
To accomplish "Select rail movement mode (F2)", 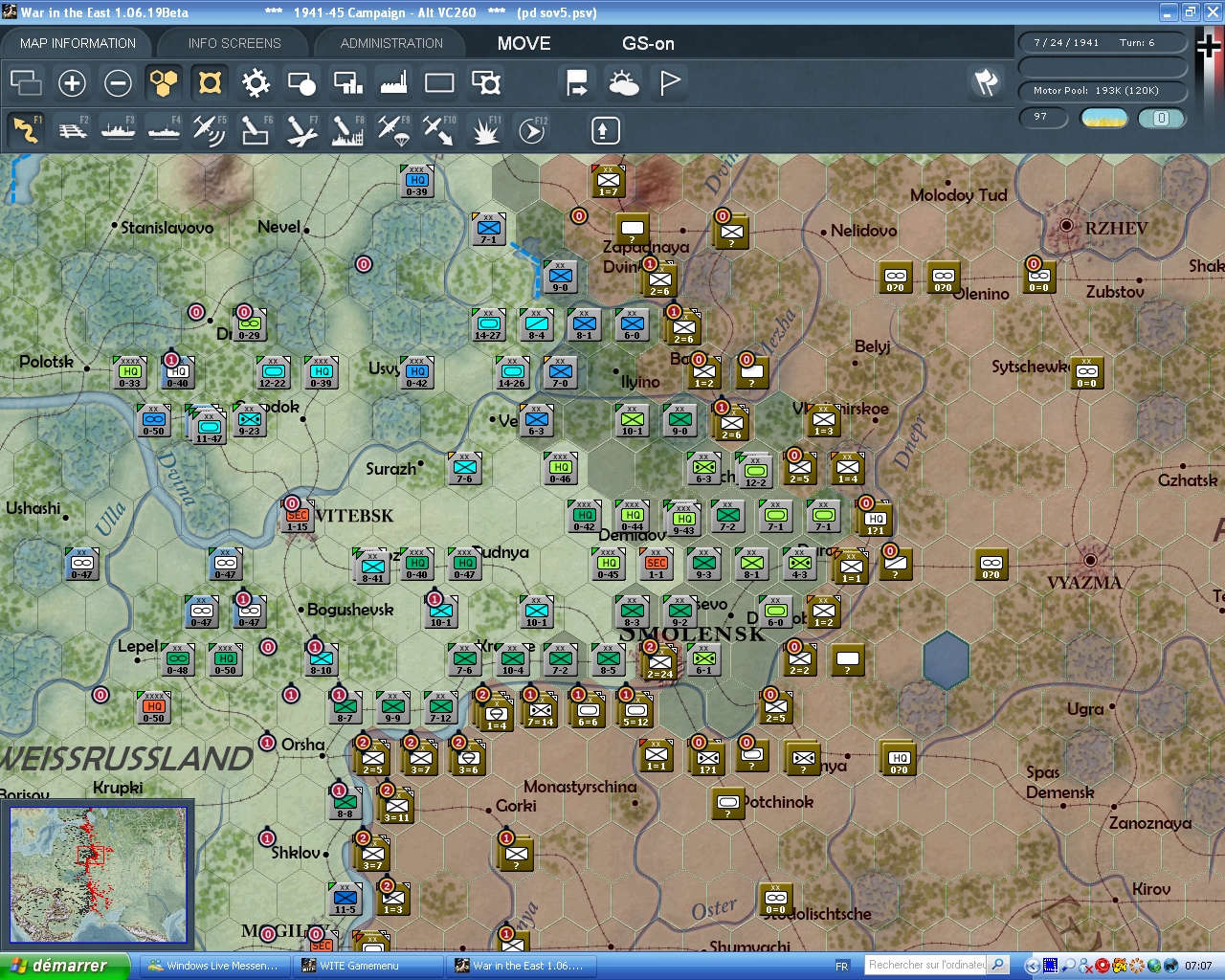I will (73, 130).
